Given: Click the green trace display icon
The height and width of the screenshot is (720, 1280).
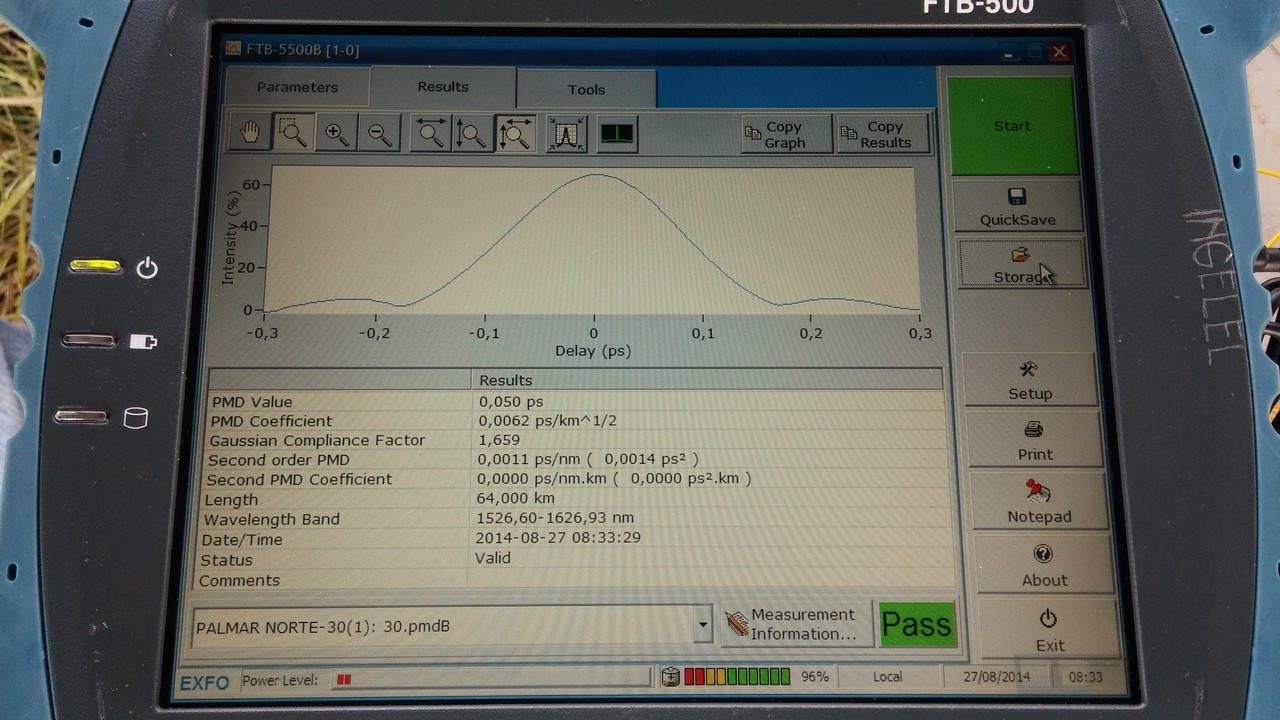Looking at the screenshot, I should point(617,133).
